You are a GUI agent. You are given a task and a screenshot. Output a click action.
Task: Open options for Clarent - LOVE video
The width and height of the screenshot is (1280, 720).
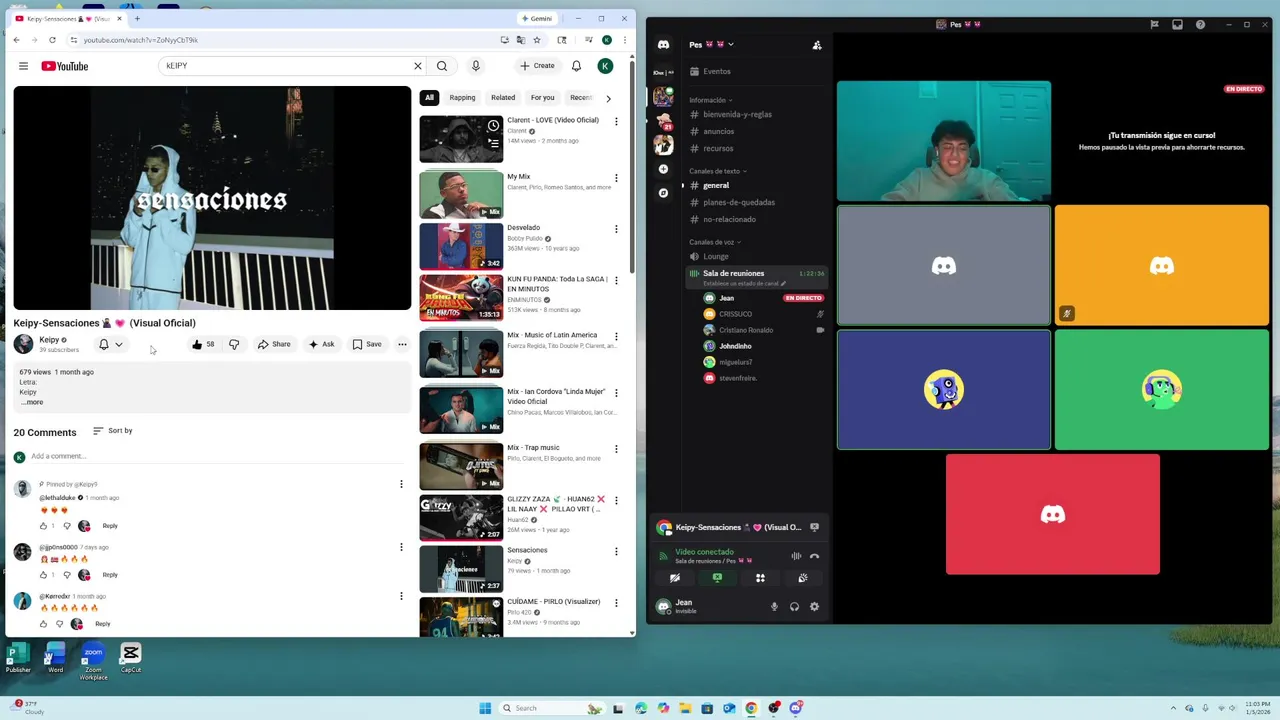pos(616,121)
